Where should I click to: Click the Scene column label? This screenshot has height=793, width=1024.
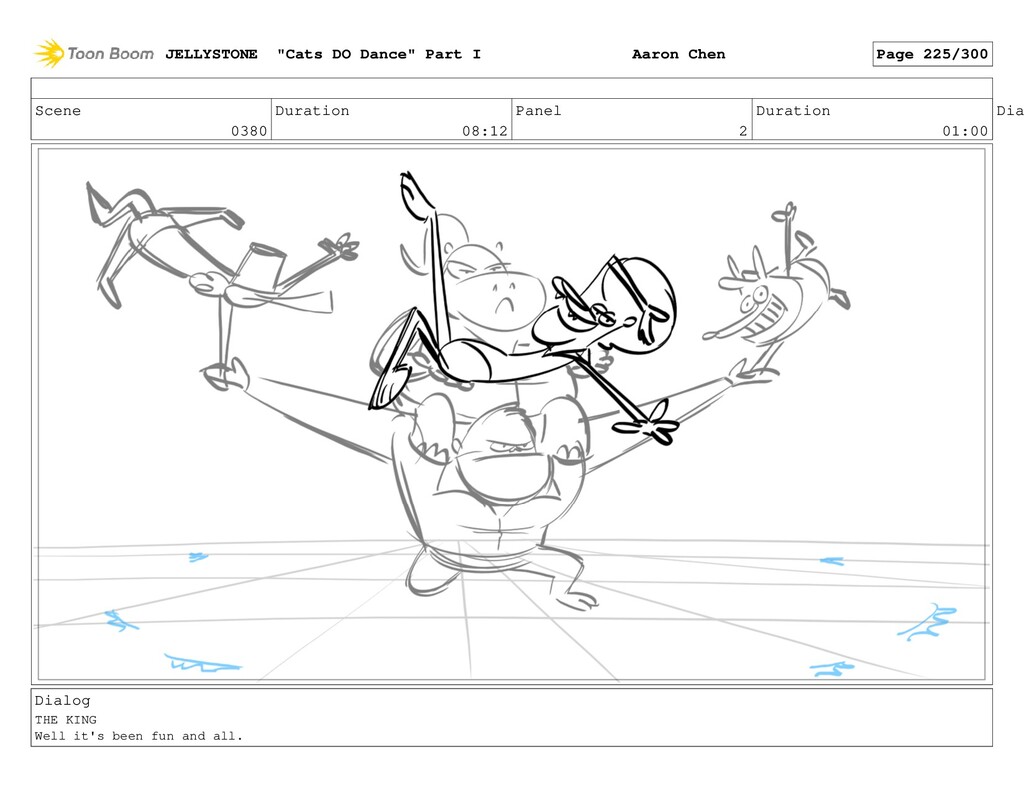coord(58,110)
